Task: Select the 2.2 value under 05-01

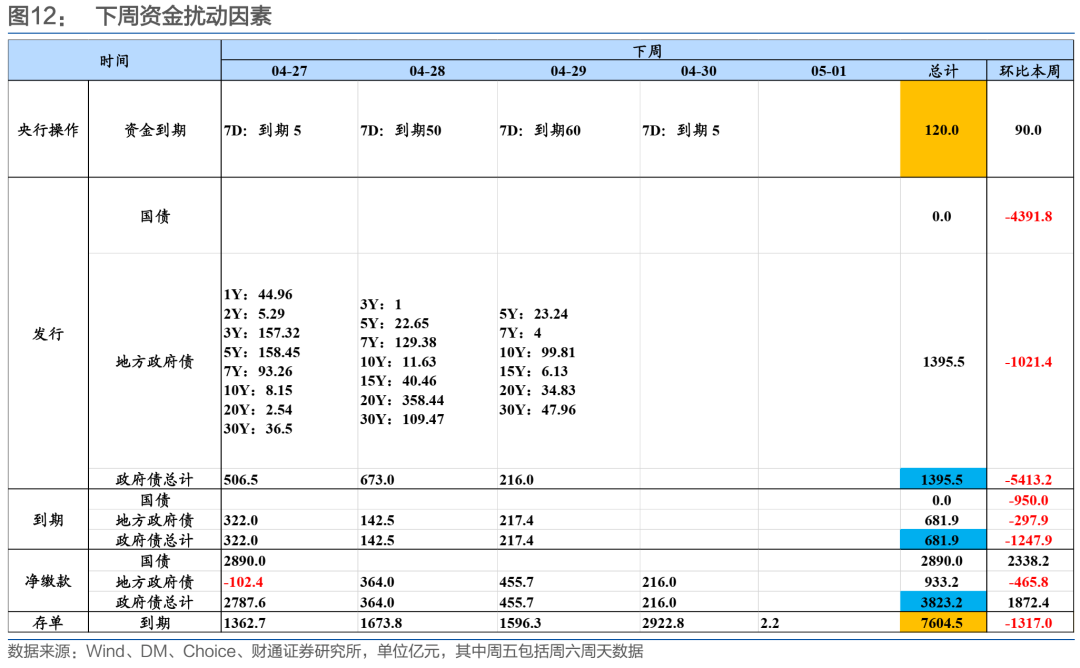Action: click(770, 623)
